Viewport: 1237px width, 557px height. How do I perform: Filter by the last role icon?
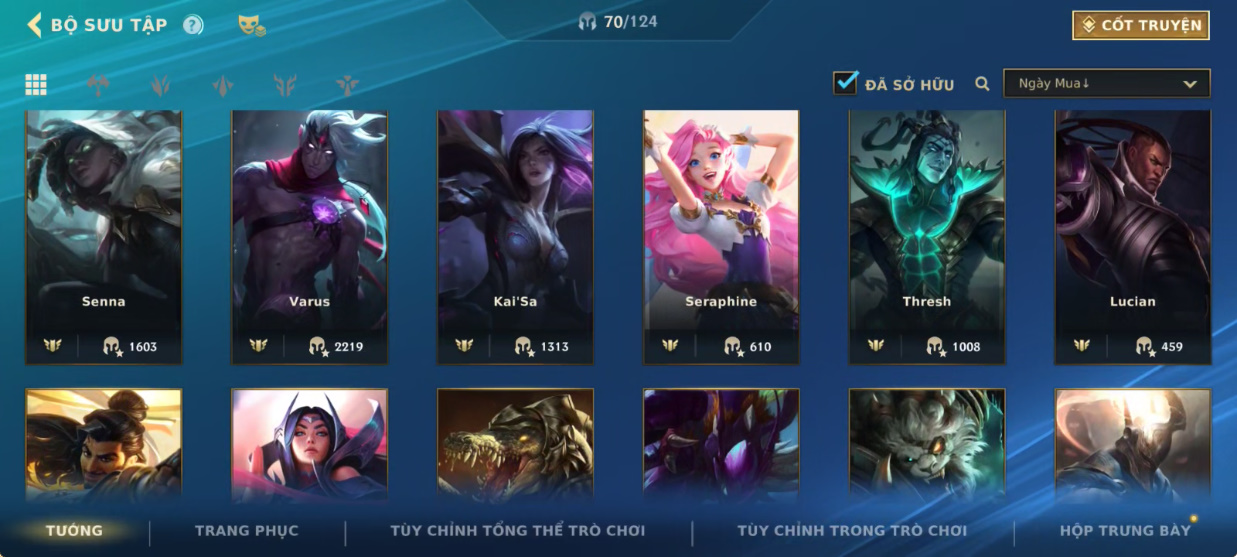coord(347,85)
